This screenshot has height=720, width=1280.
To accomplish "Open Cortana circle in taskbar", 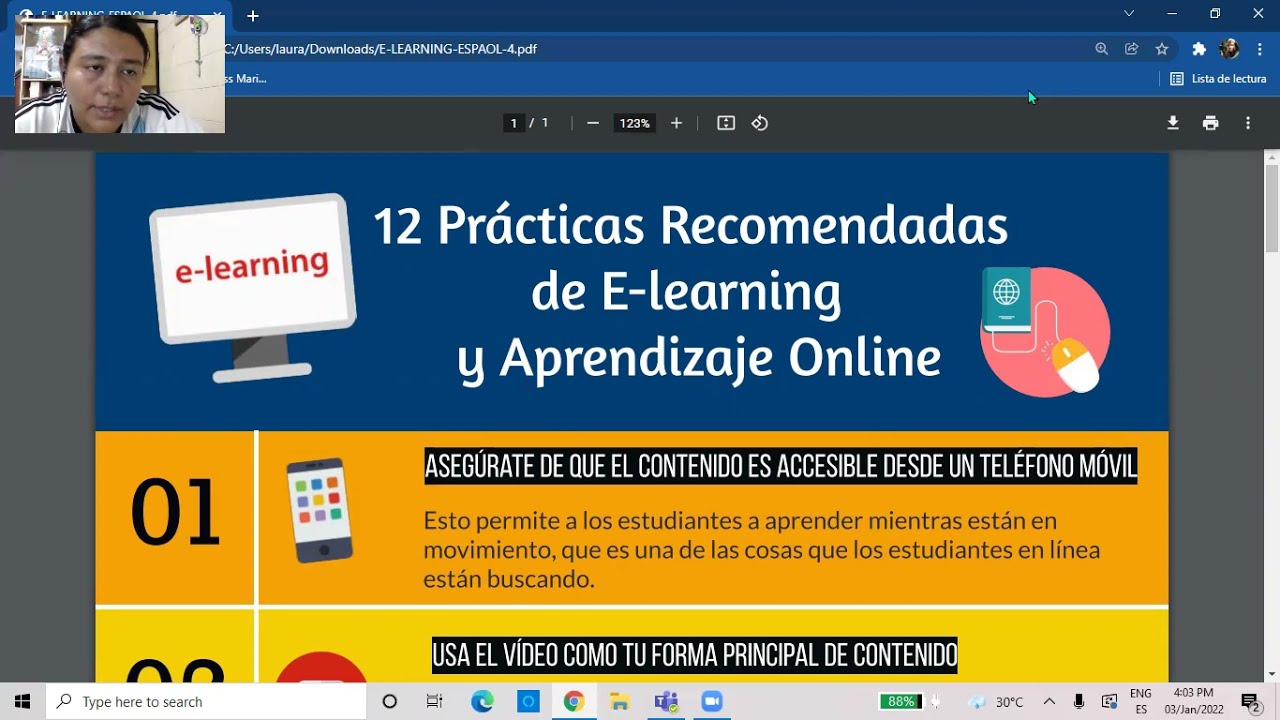I will [390, 701].
